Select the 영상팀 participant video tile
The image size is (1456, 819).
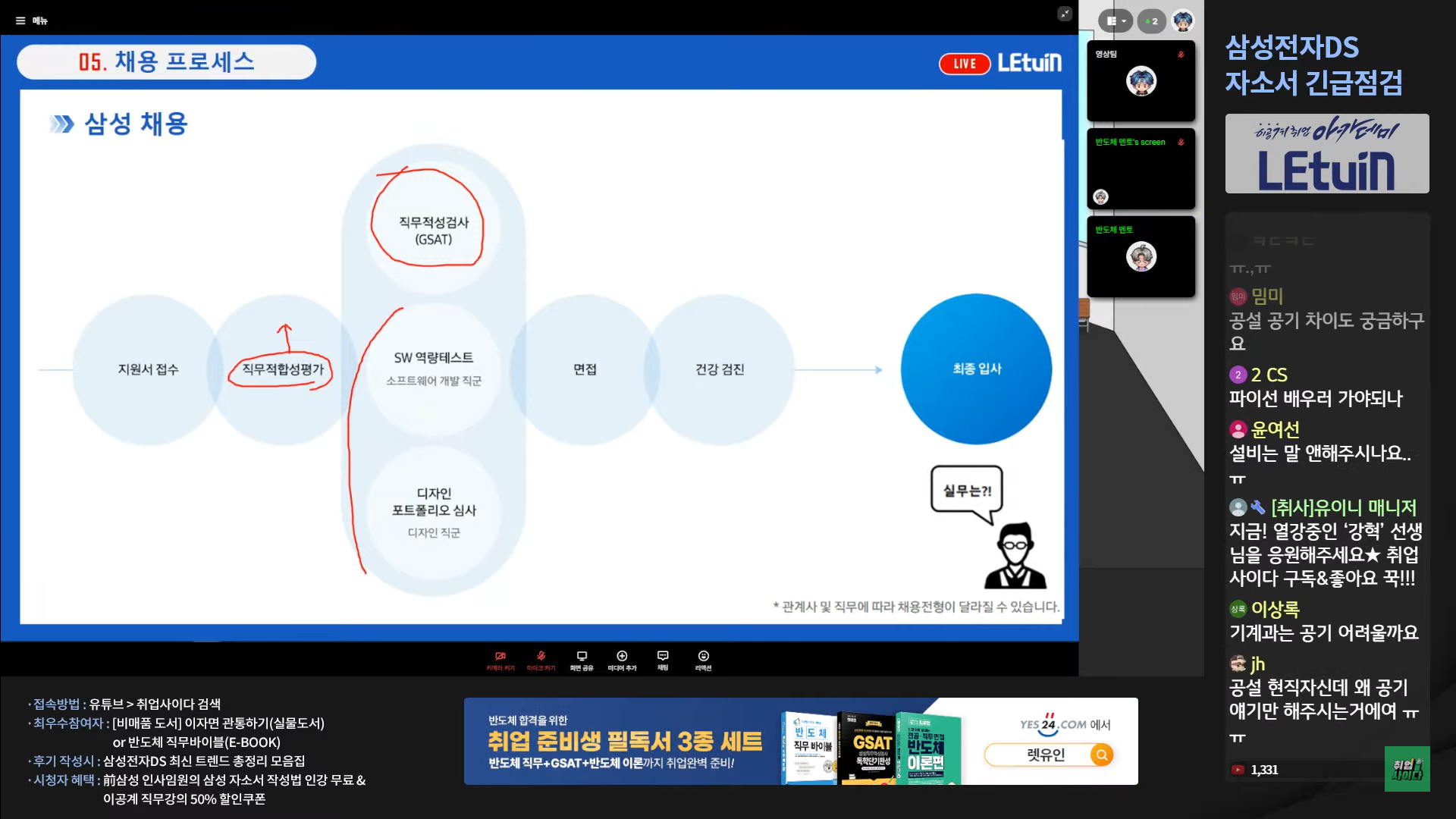pyautogui.click(x=1141, y=82)
